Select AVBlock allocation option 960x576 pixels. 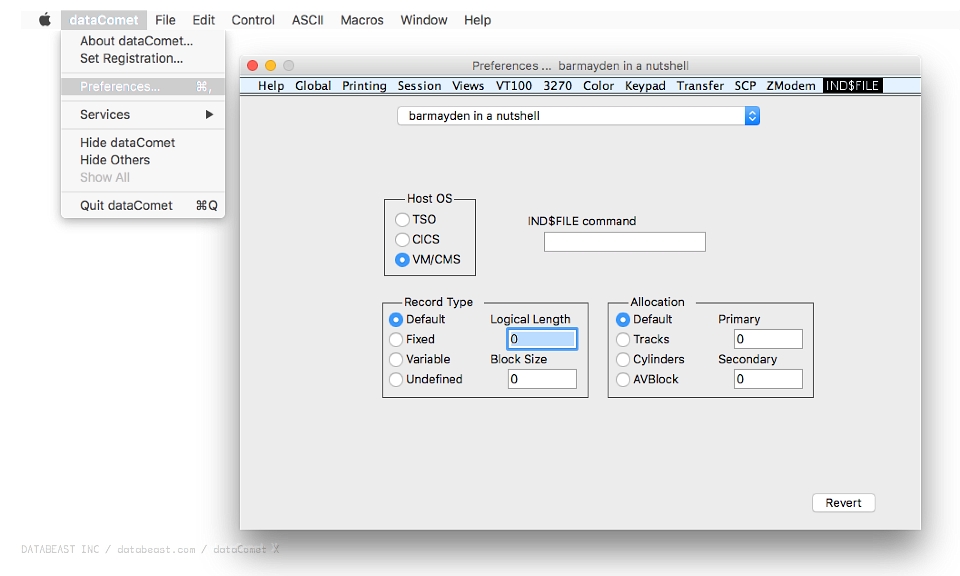click(623, 380)
